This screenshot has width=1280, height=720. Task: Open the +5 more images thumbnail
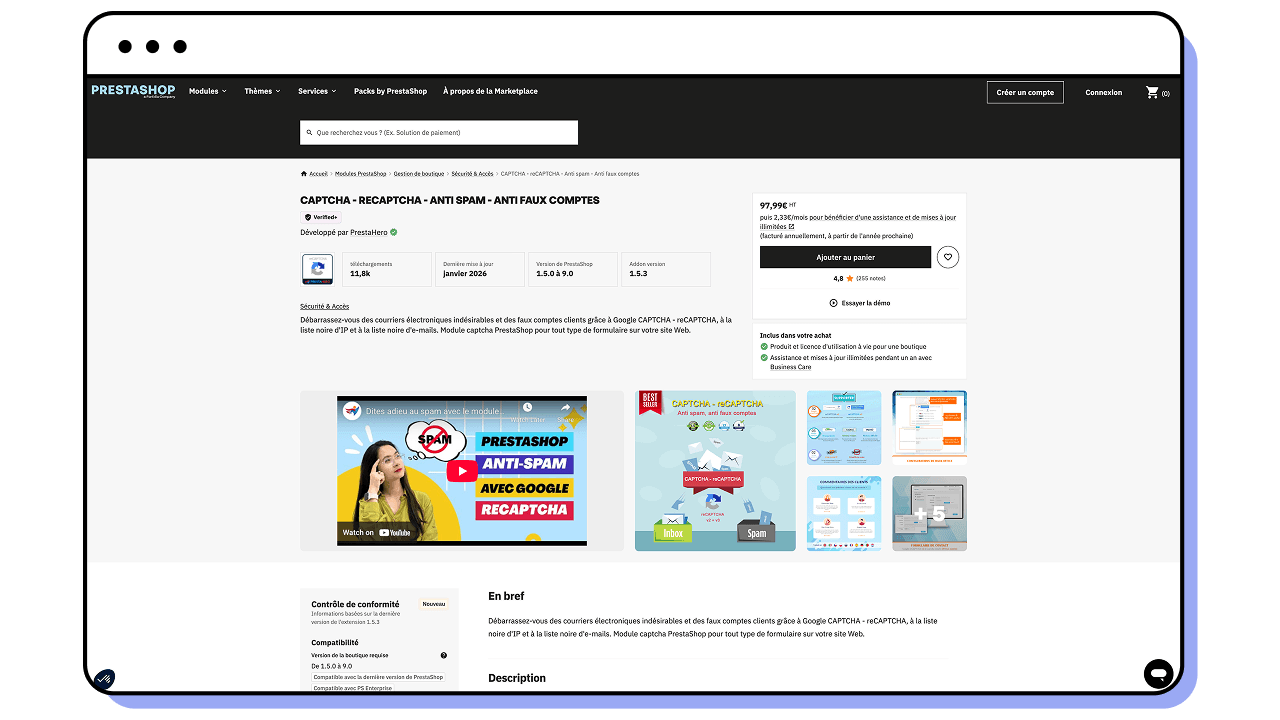point(929,513)
